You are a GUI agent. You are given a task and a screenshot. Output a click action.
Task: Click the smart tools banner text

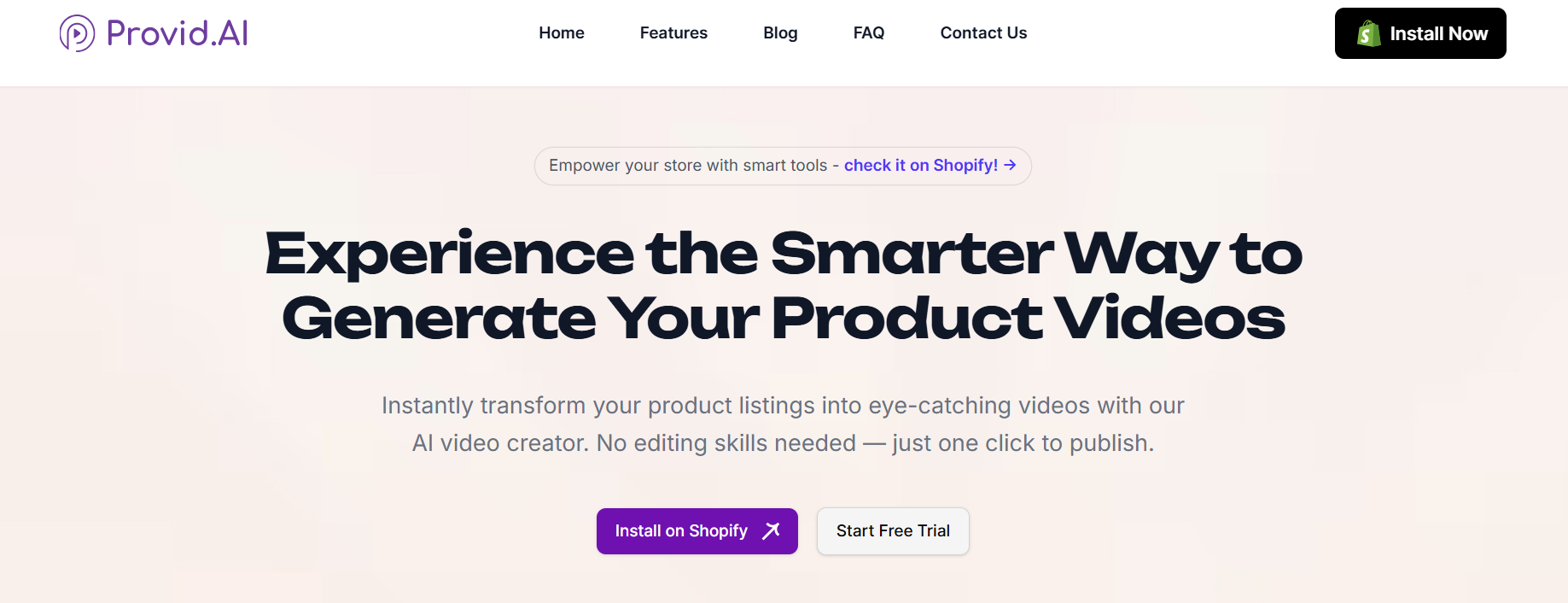[x=691, y=165]
